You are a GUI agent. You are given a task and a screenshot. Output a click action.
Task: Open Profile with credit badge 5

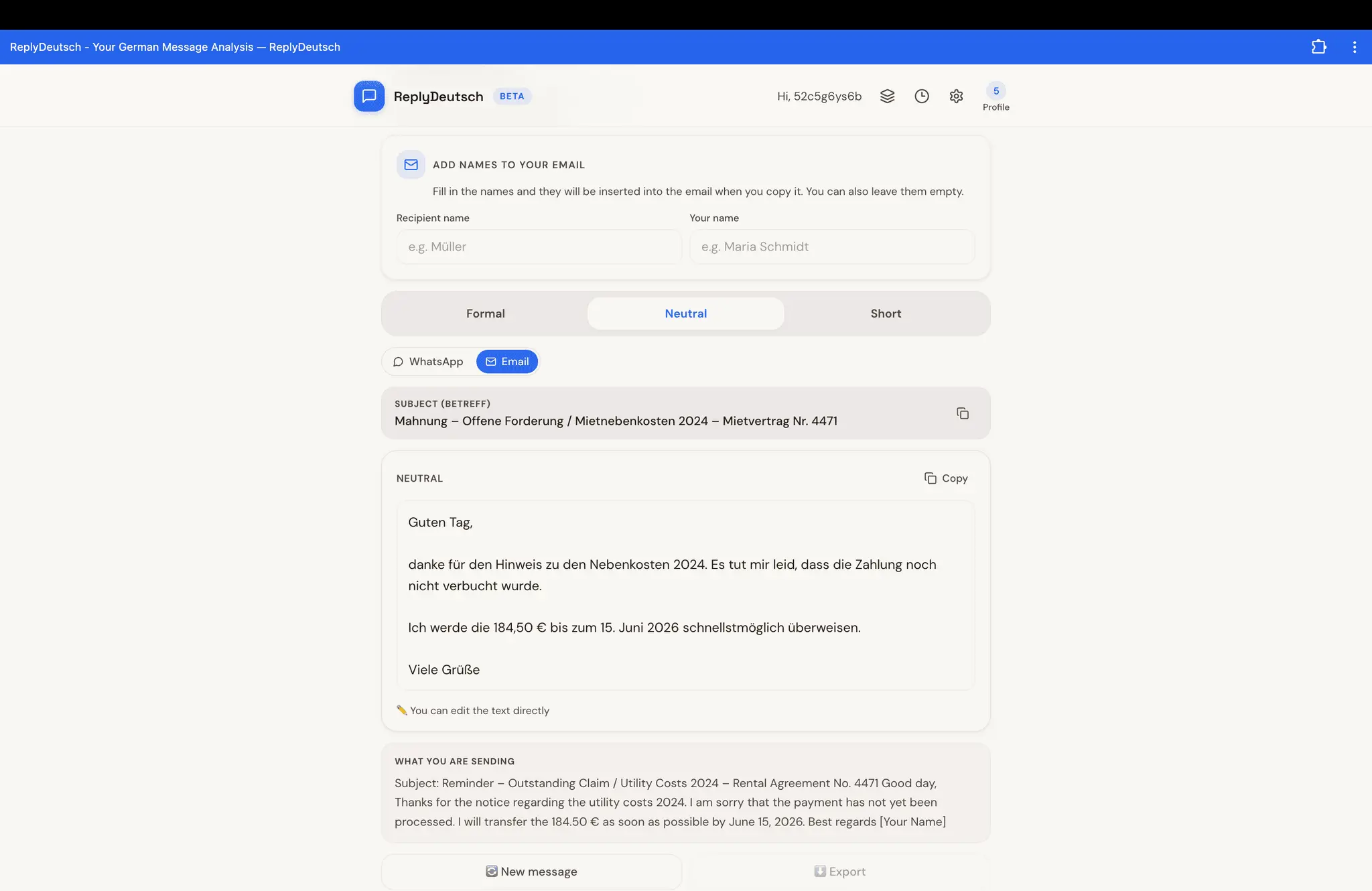996,97
